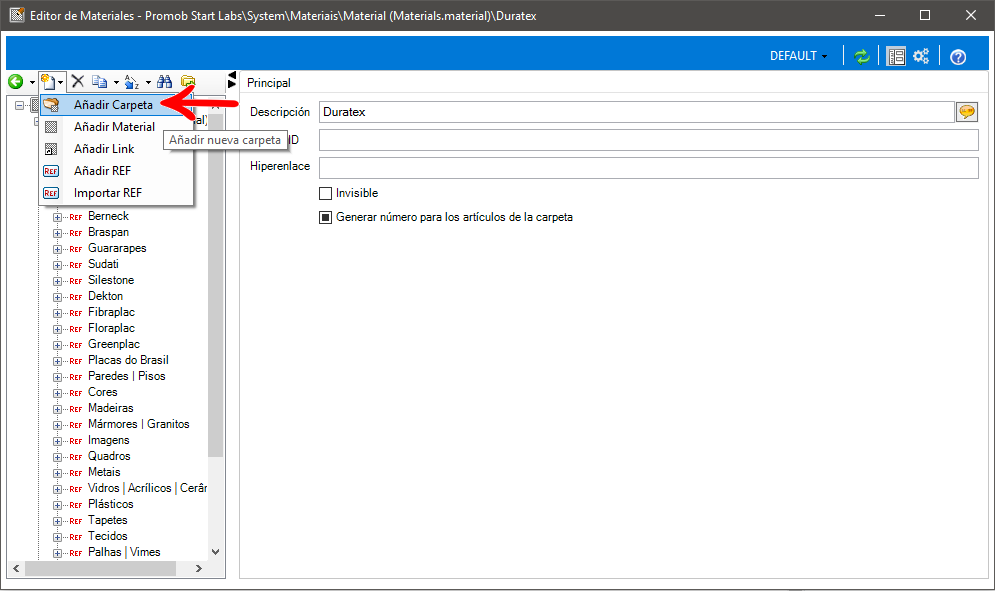Click the REF icon beside Placas do Brasil
The image size is (995, 591).
click(x=76, y=361)
